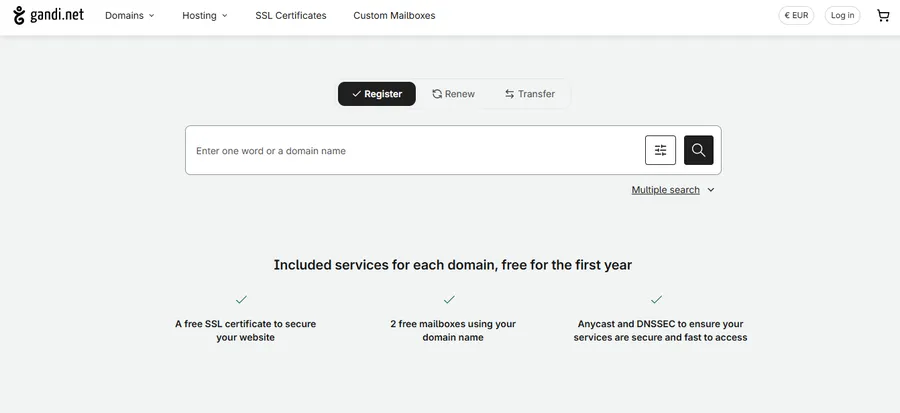Click '2 free mailboxes using your domain name' text

point(453,330)
